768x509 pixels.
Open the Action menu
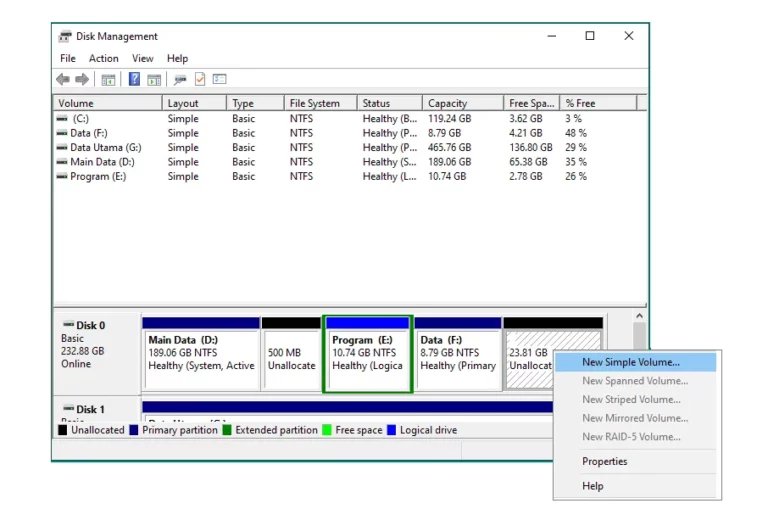103,58
